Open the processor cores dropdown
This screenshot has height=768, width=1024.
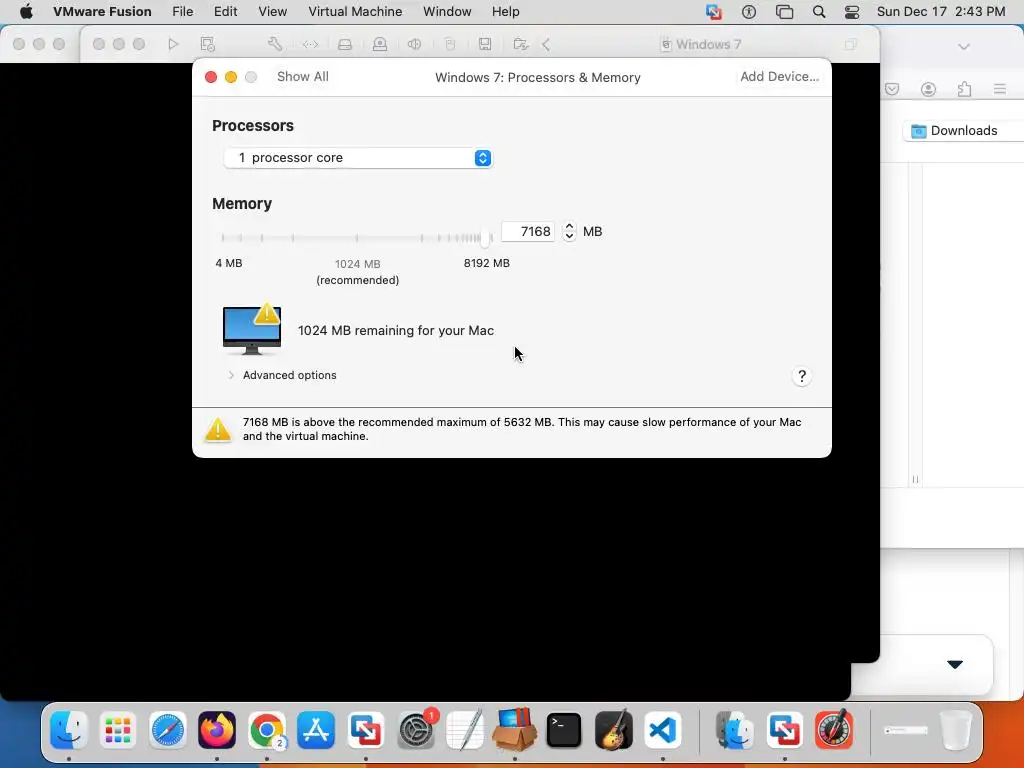coord(358,158)
